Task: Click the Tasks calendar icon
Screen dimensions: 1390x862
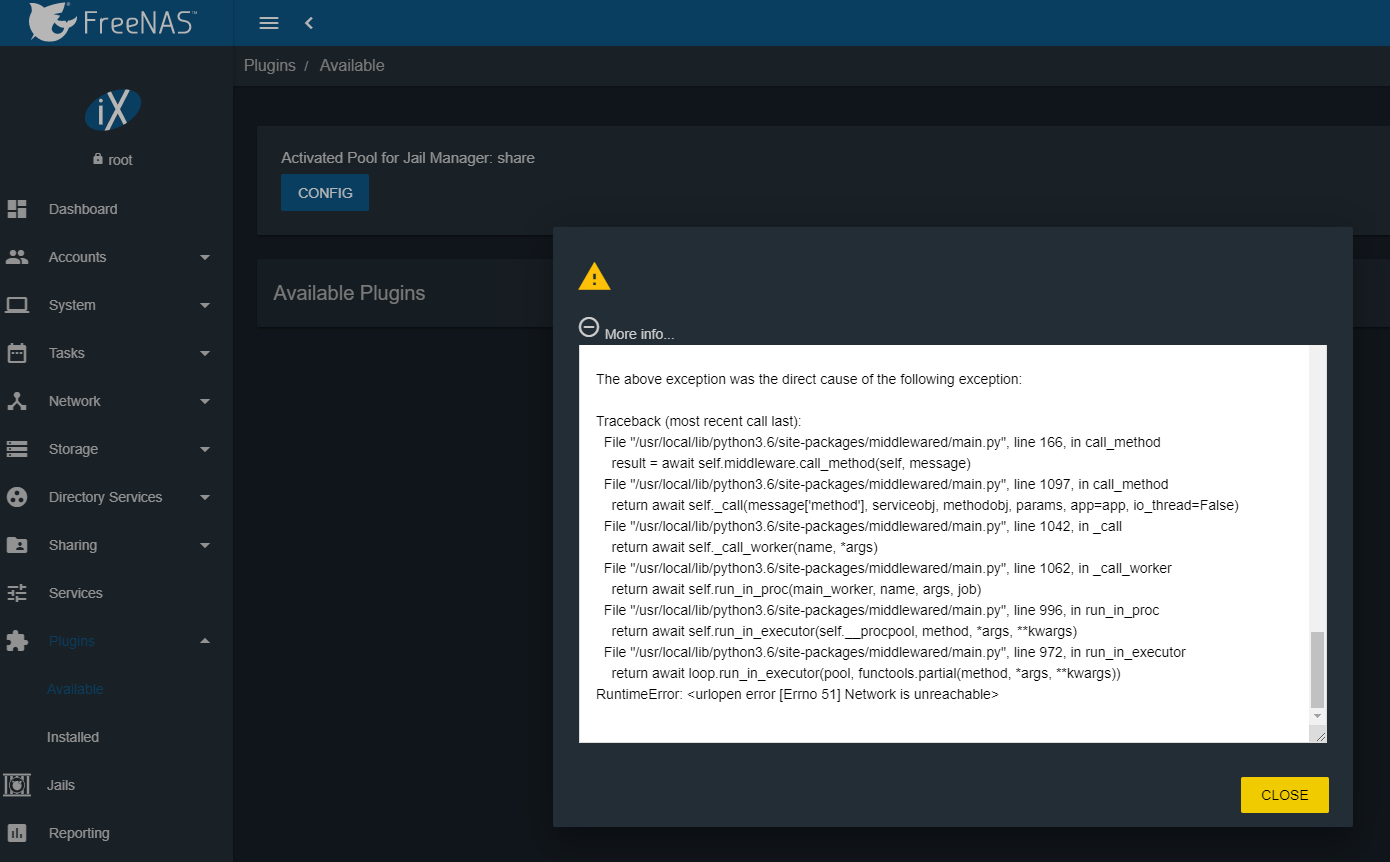Action: [x=17, y=353]
